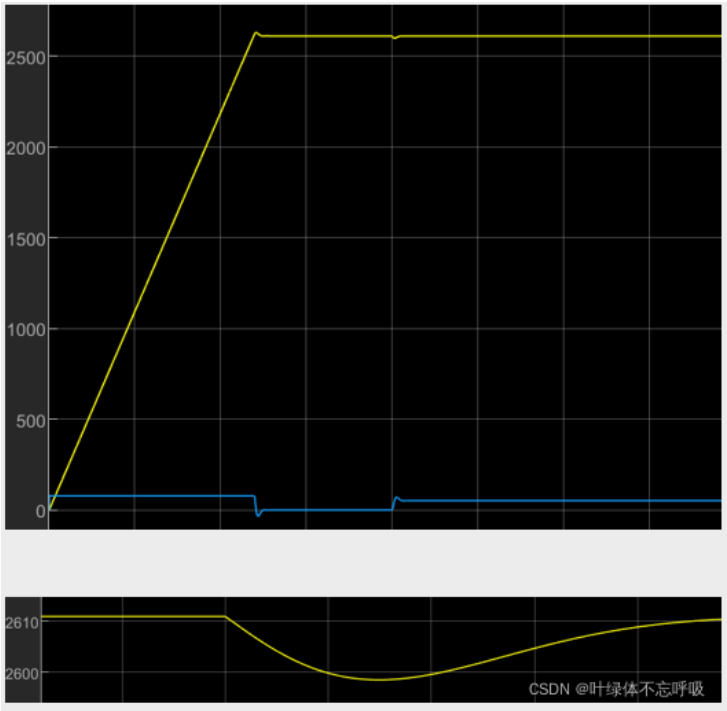Select the 500 y-axis tick label

coord(29,420)
